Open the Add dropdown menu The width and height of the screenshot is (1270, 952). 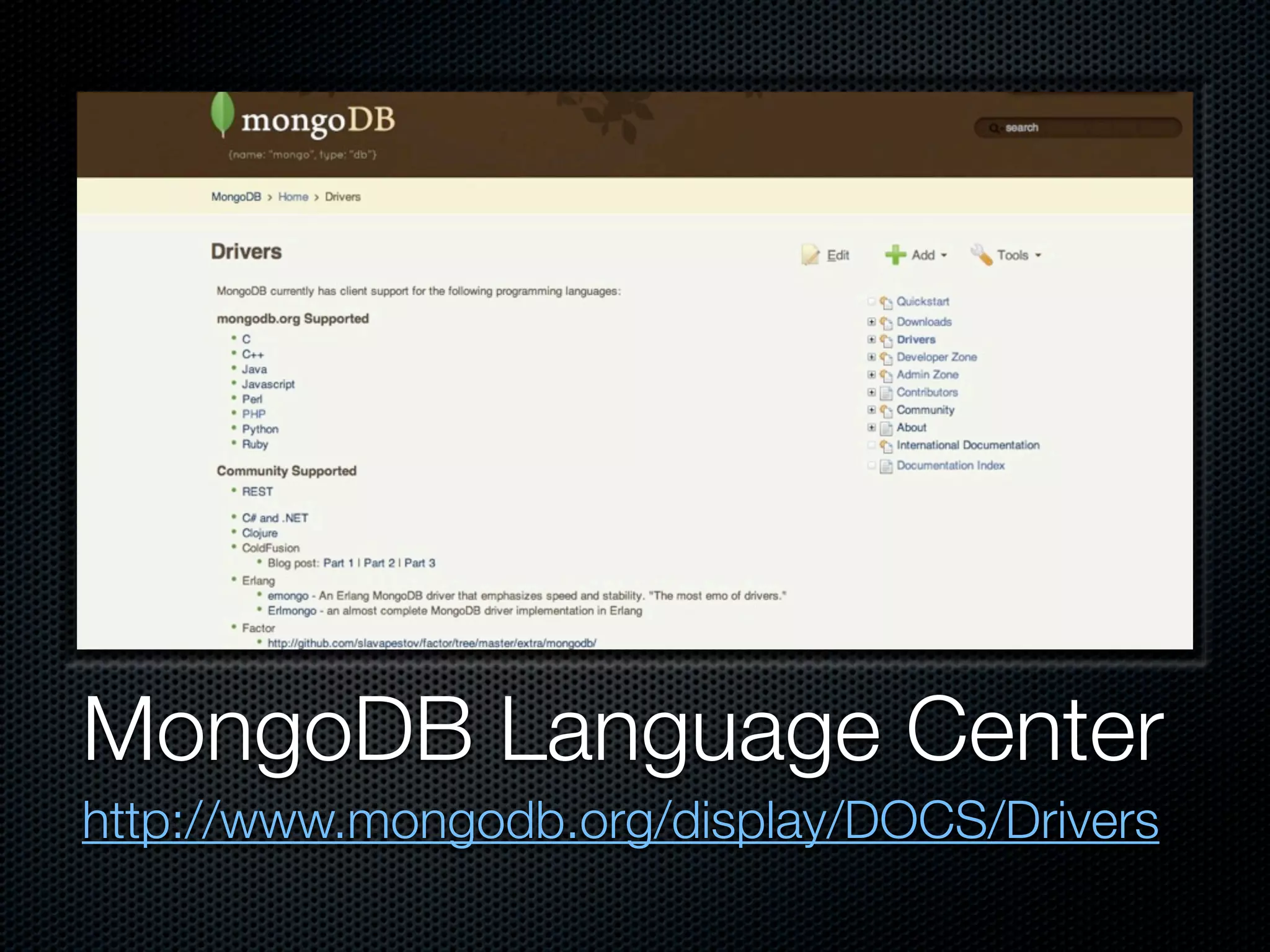(x=917, y=255)
